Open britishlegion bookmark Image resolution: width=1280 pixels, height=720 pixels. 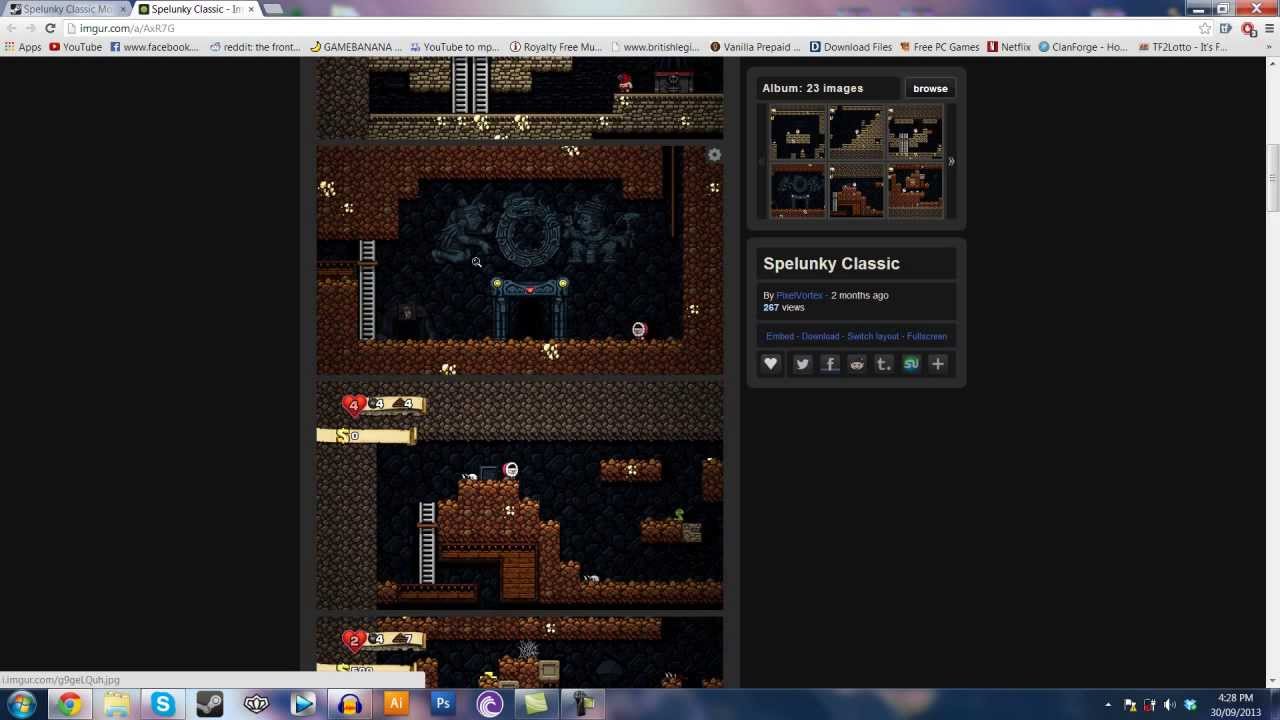click(655, 47)
